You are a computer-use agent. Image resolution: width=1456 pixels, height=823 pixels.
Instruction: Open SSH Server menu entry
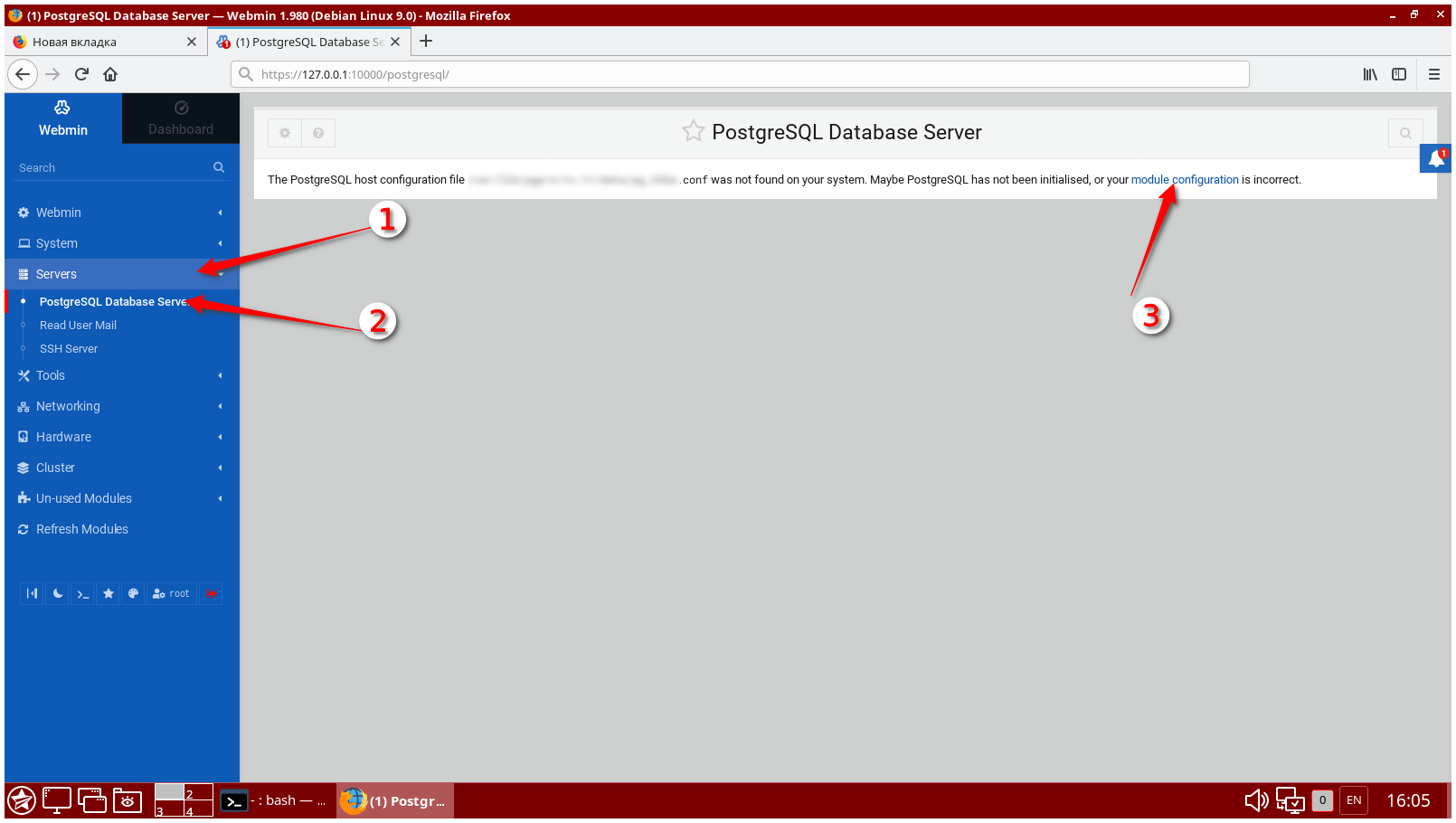pos(69,348)
